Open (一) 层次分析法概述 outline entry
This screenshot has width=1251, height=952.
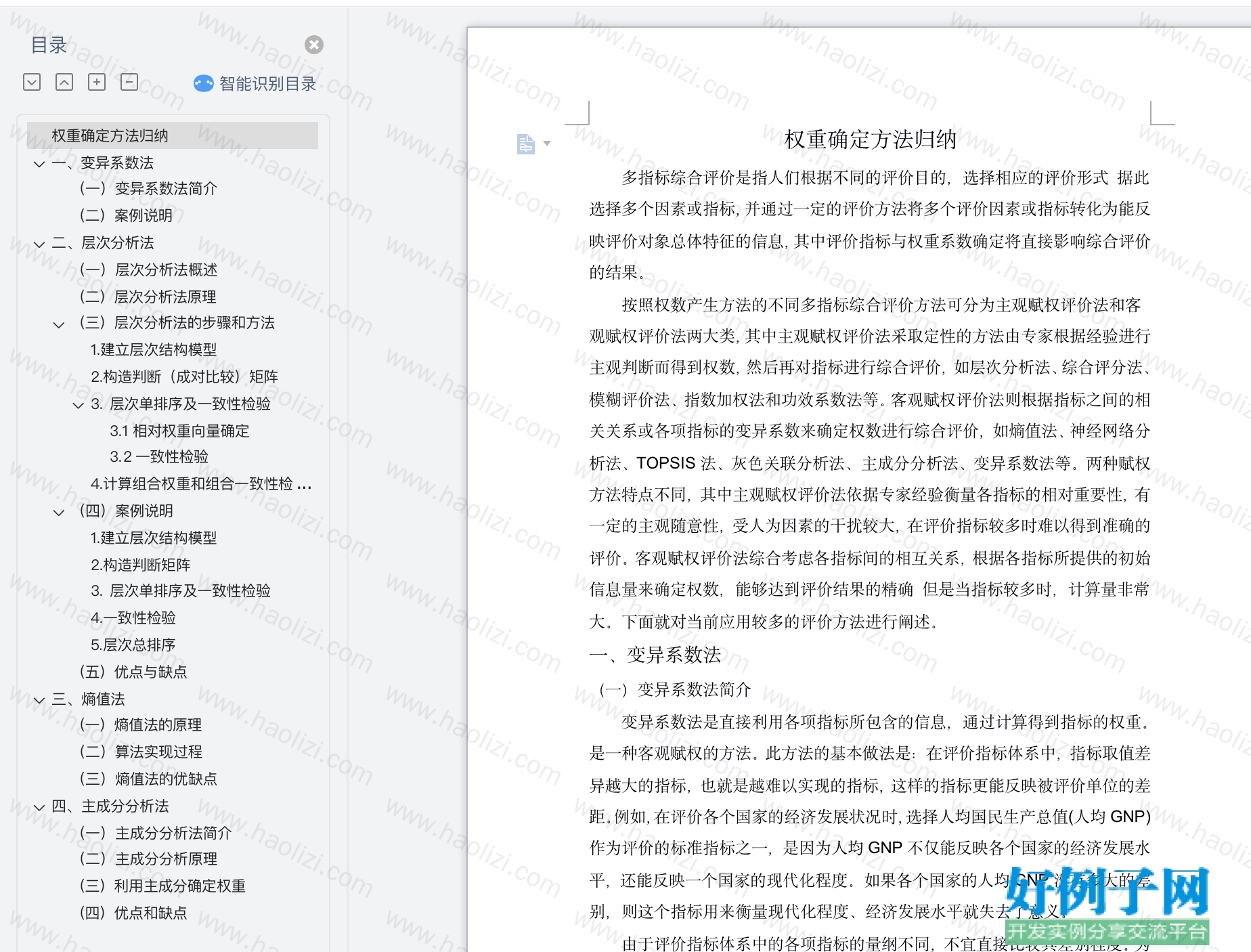(148, 269)
